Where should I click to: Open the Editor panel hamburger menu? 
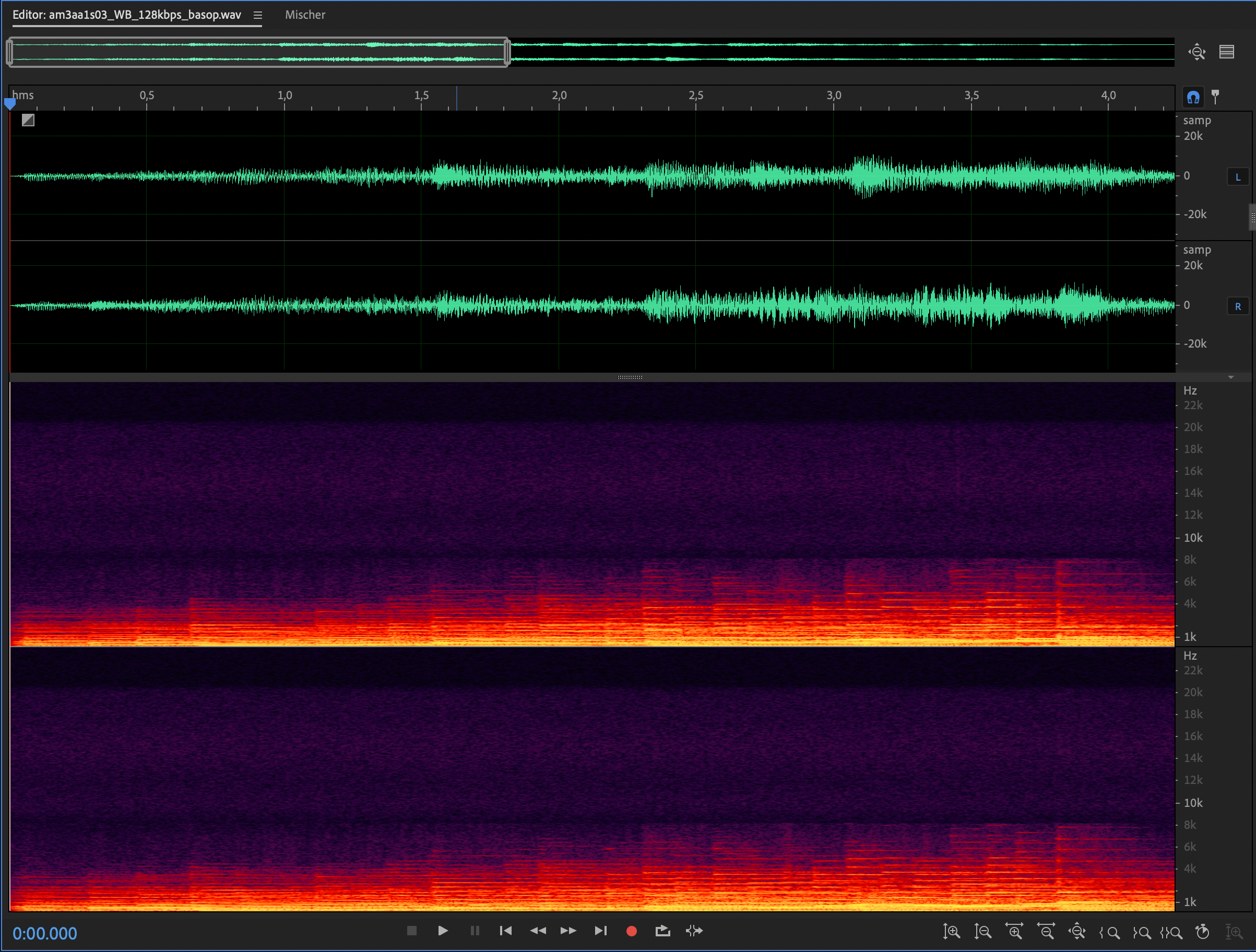[x=258, y=15]
